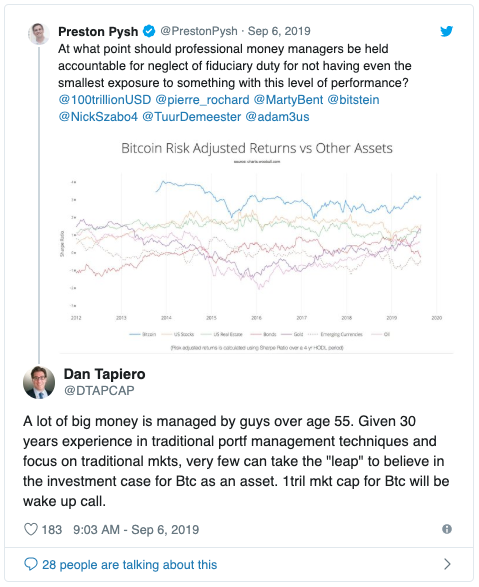This screenshot has height=587, width=479.
Task: Visit the @MartyBent mention
Action: 288,100
